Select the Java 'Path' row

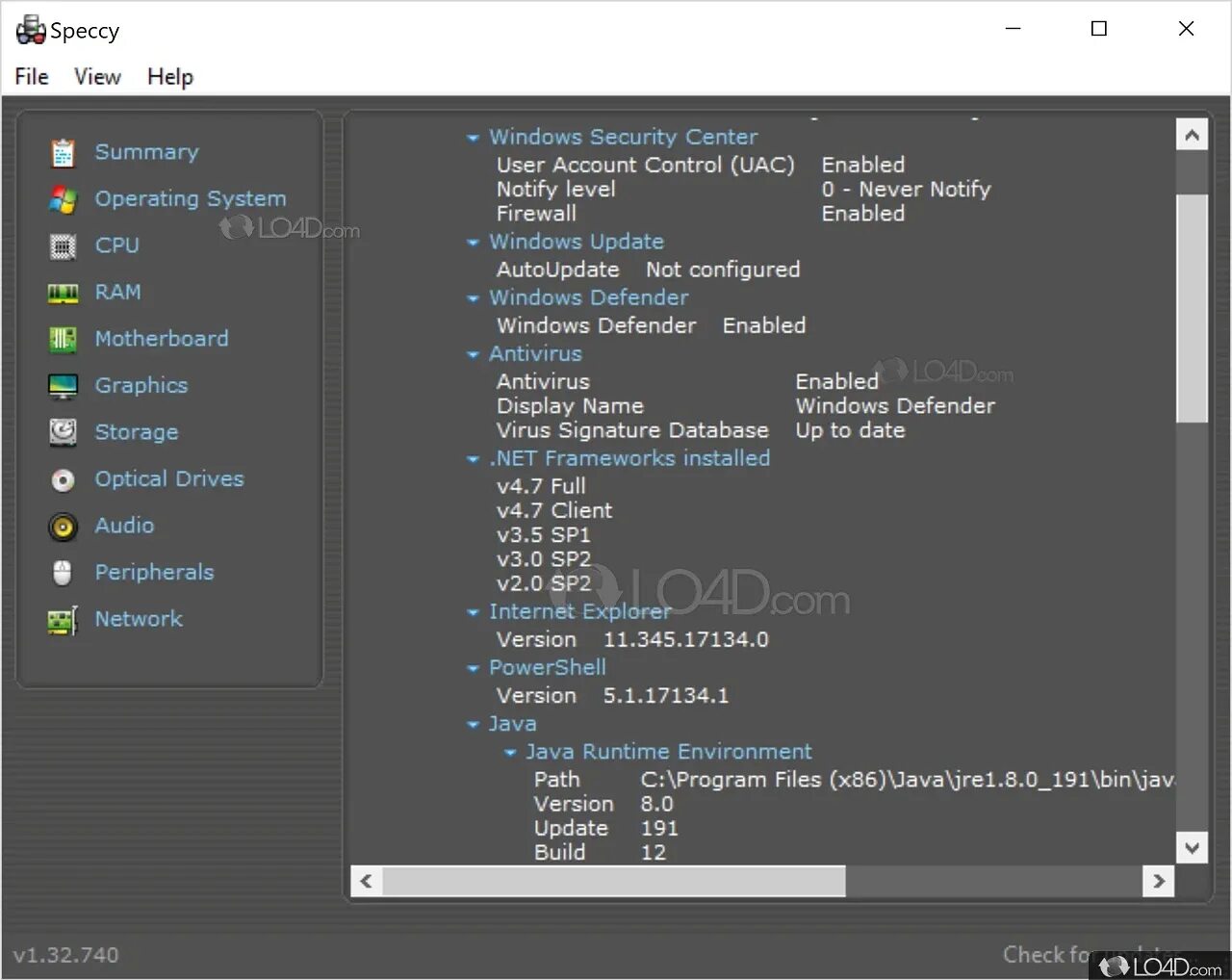click(855, 780)
